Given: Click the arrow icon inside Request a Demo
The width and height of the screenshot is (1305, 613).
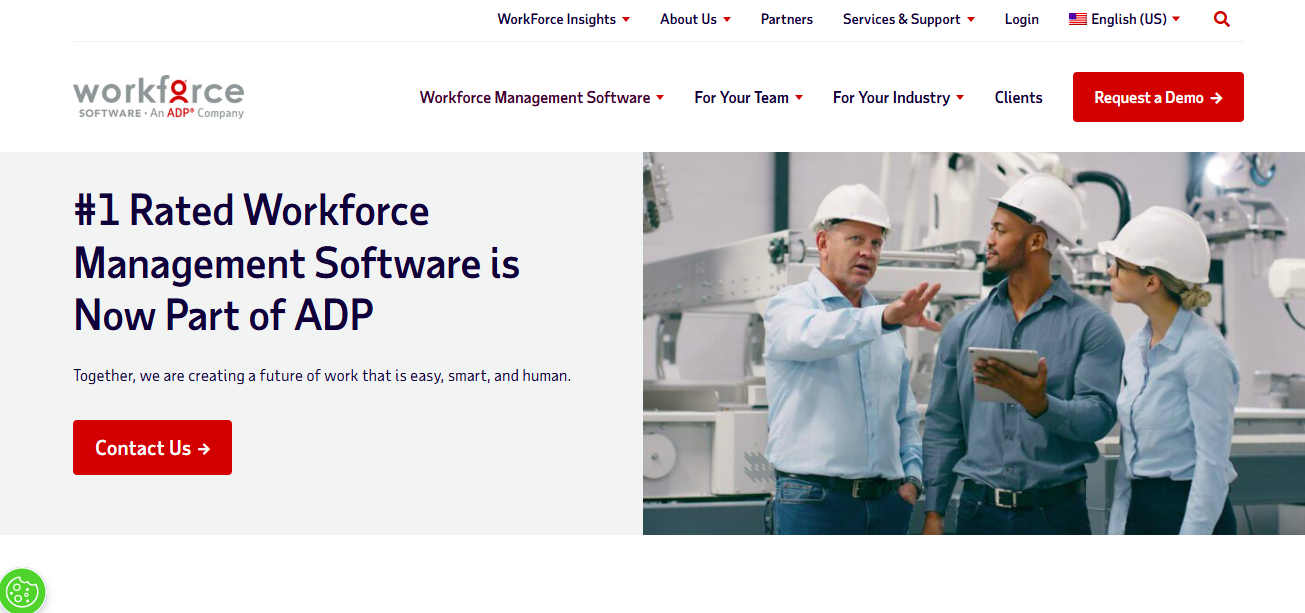Looking at the screenshot, I should [1216, 97].
